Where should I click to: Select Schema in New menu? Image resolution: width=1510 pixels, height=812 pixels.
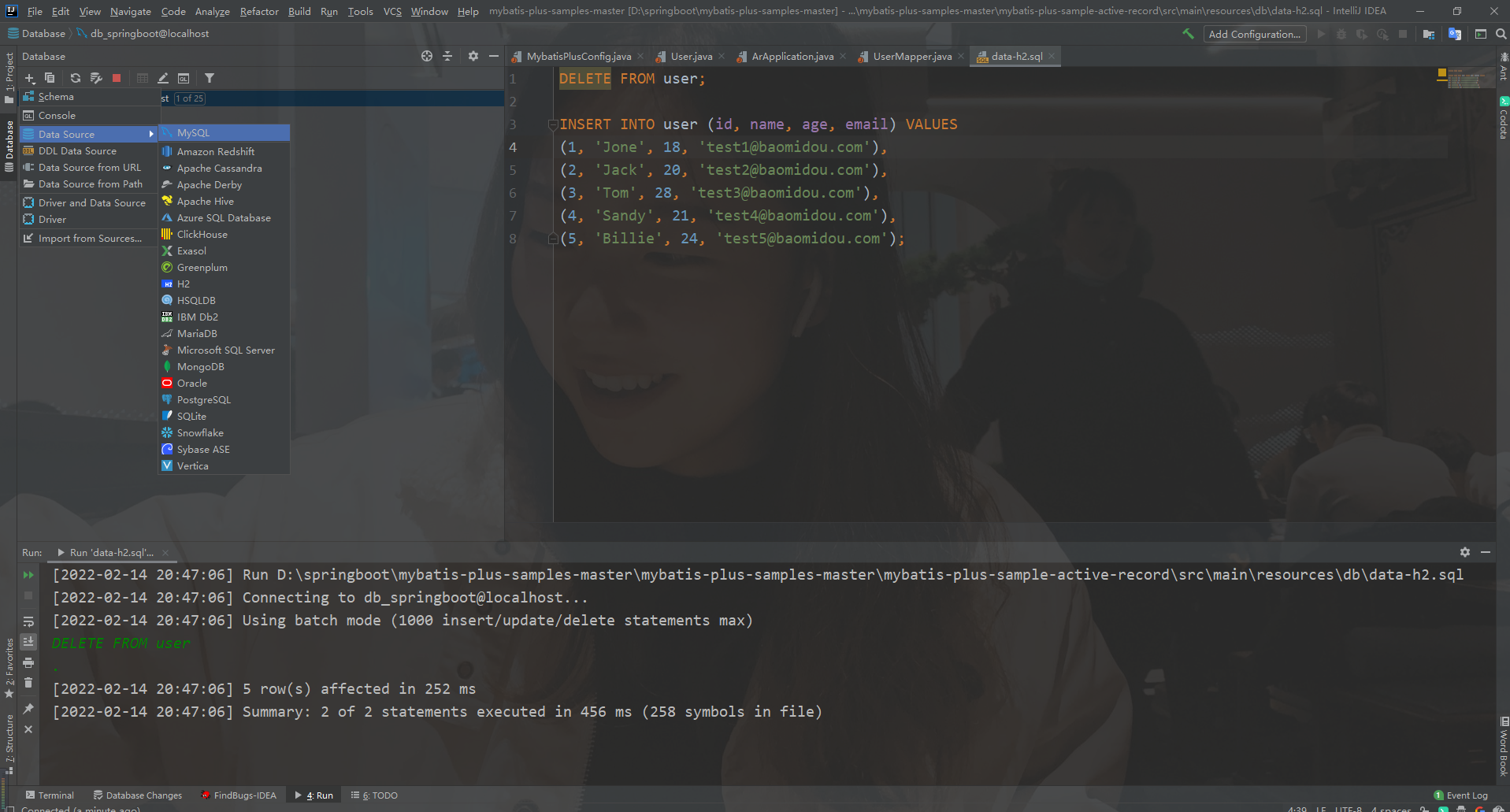point(89,96)
